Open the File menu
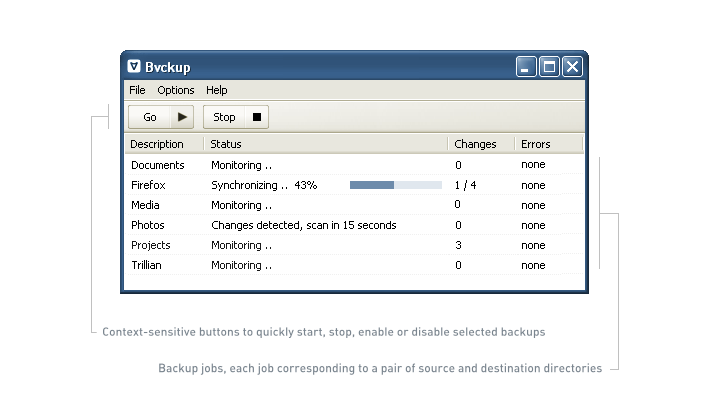The height and width of the screenshot is (400, 709). coord(137,90)
